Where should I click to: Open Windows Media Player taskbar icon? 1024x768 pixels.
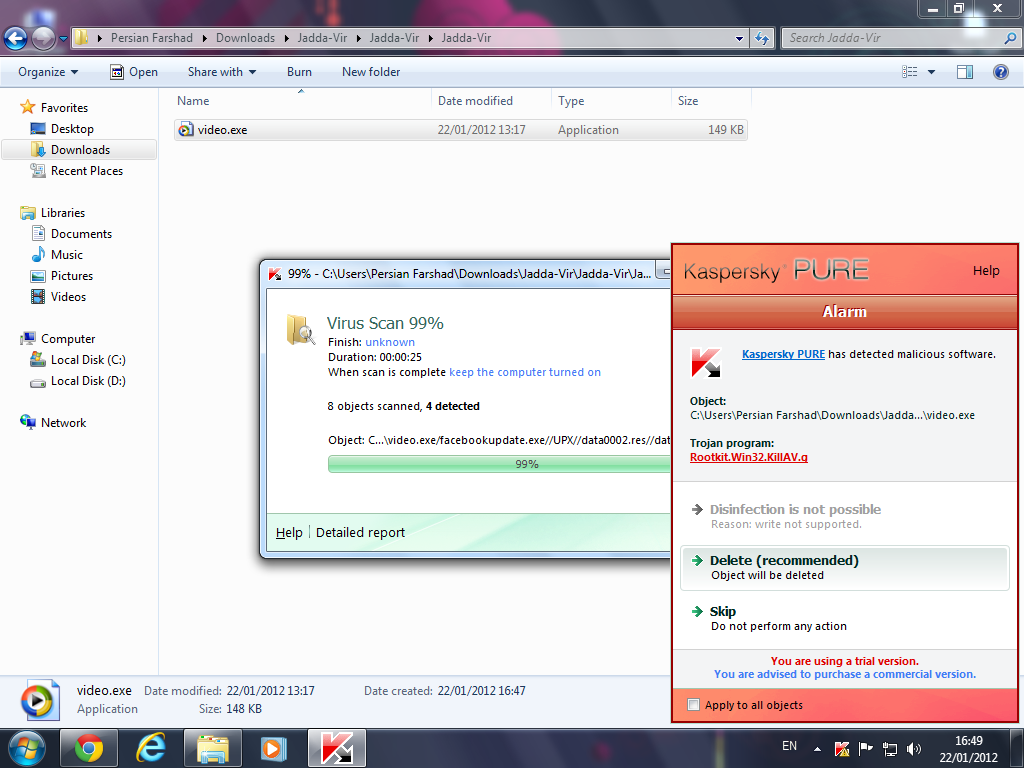274,748
